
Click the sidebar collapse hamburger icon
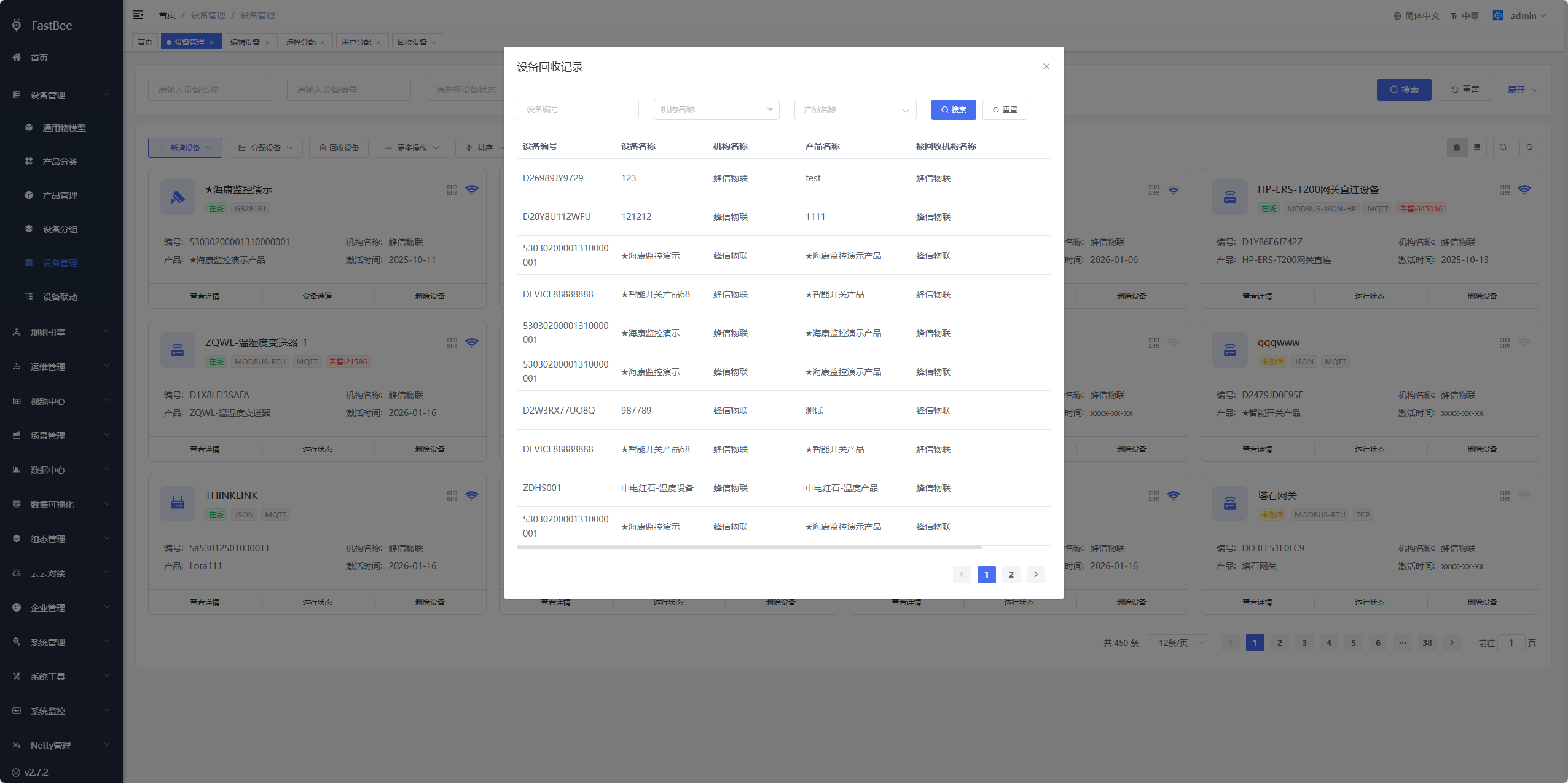coord(138,15)
